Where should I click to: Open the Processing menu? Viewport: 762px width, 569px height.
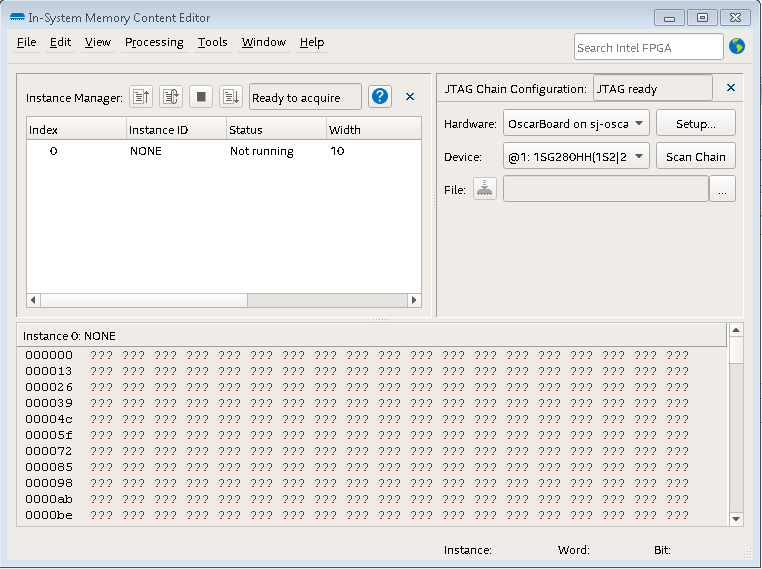click(154, 42)
